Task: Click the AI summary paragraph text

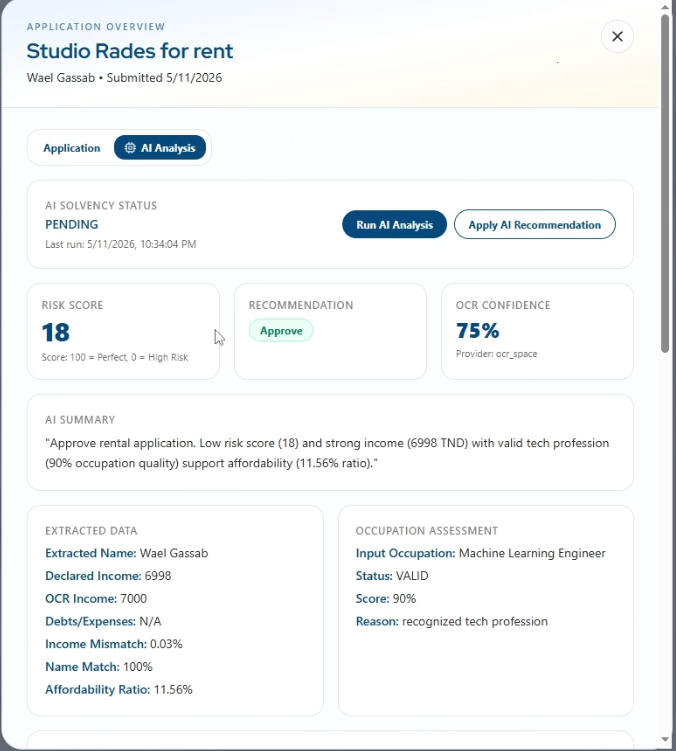Action: tap(327, 453)
